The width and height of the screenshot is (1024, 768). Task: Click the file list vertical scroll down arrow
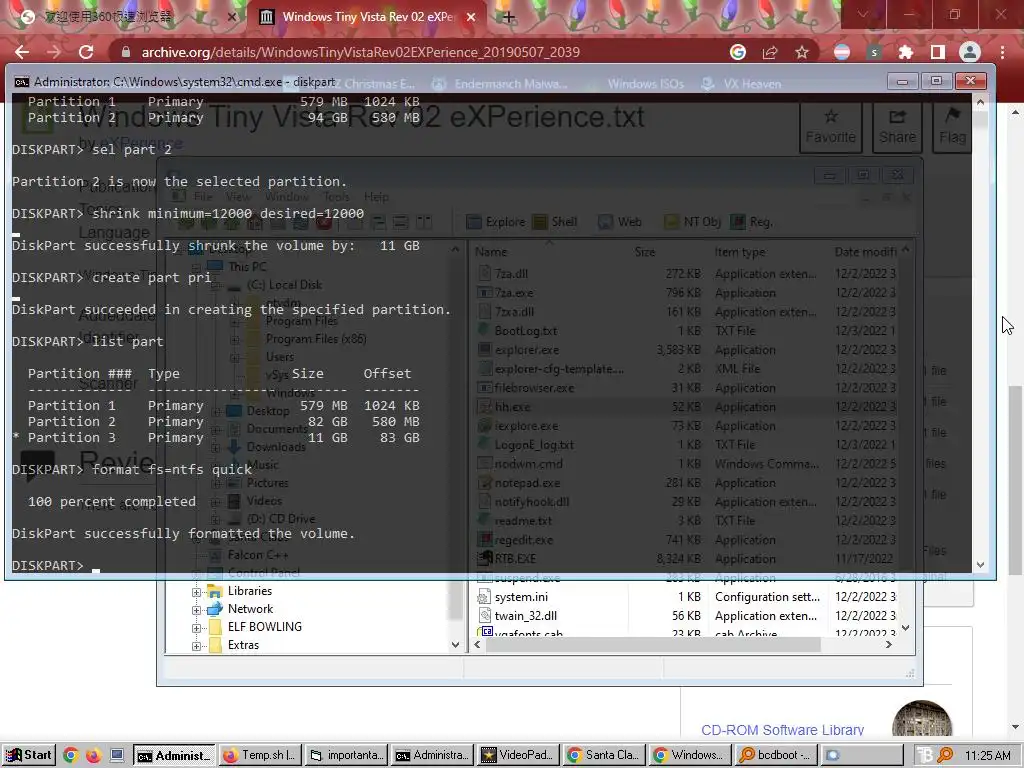(905, 628)
